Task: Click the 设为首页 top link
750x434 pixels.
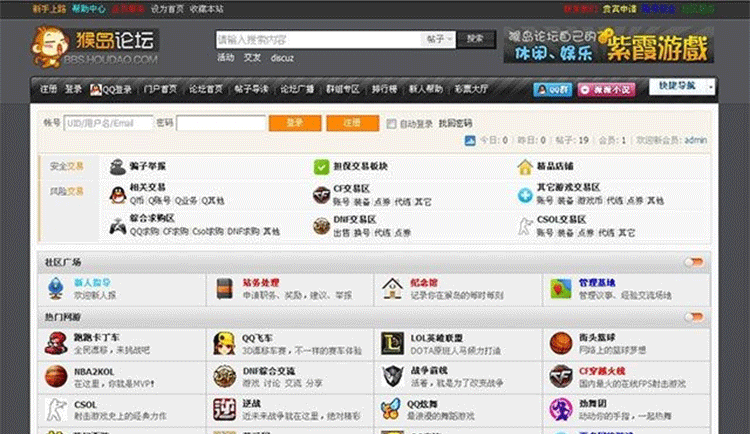Action: pos(167,9)
